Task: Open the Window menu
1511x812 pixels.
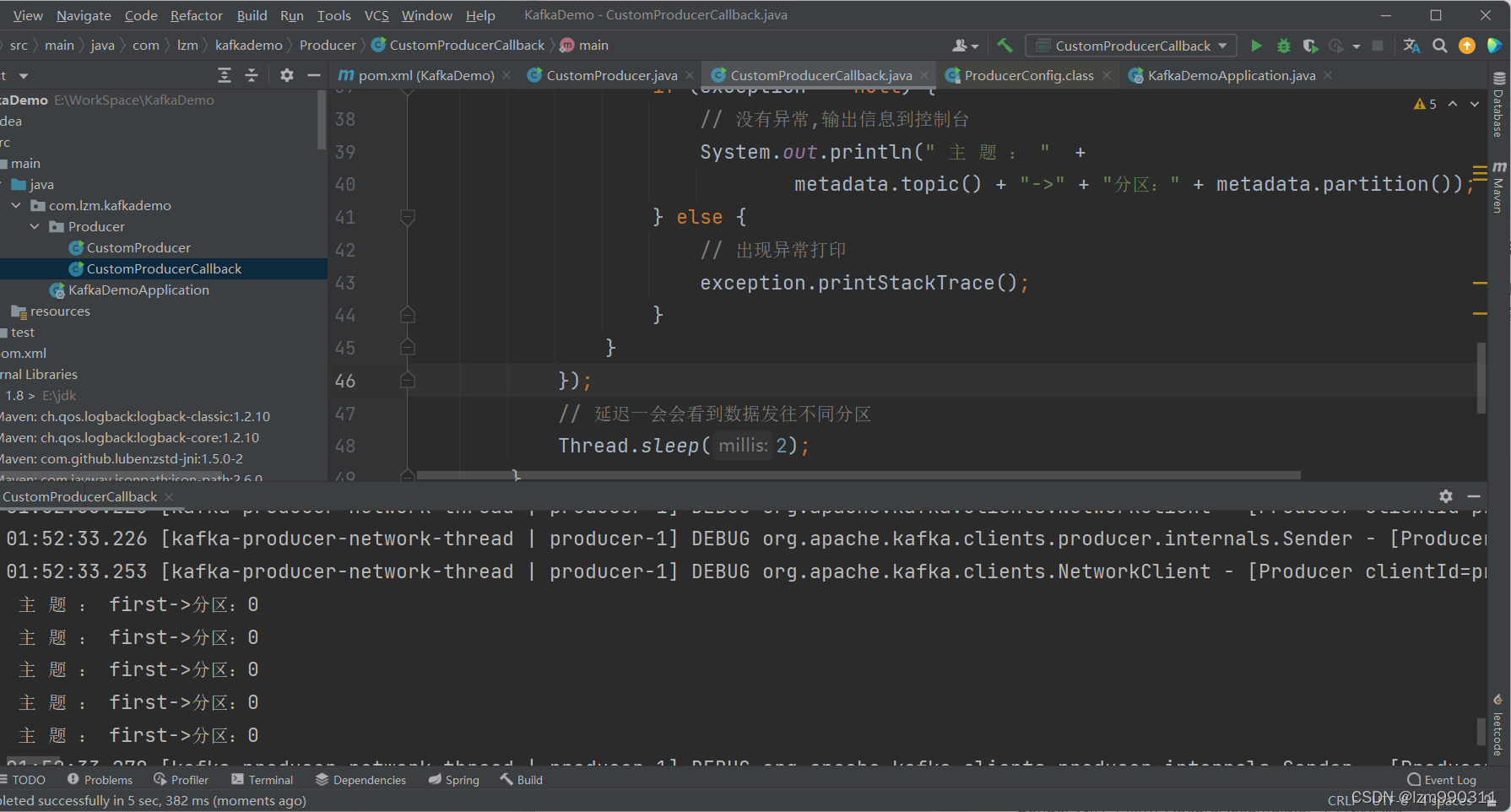Action: point(427,15)
